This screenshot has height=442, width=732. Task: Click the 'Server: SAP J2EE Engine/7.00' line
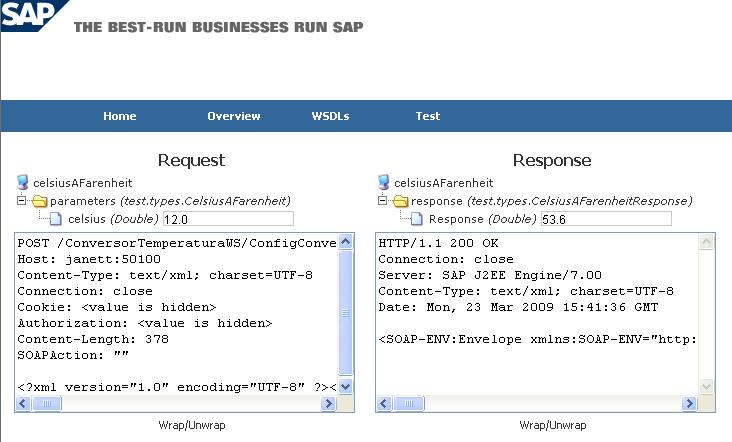pyautogui.click(x=490, y=275)
